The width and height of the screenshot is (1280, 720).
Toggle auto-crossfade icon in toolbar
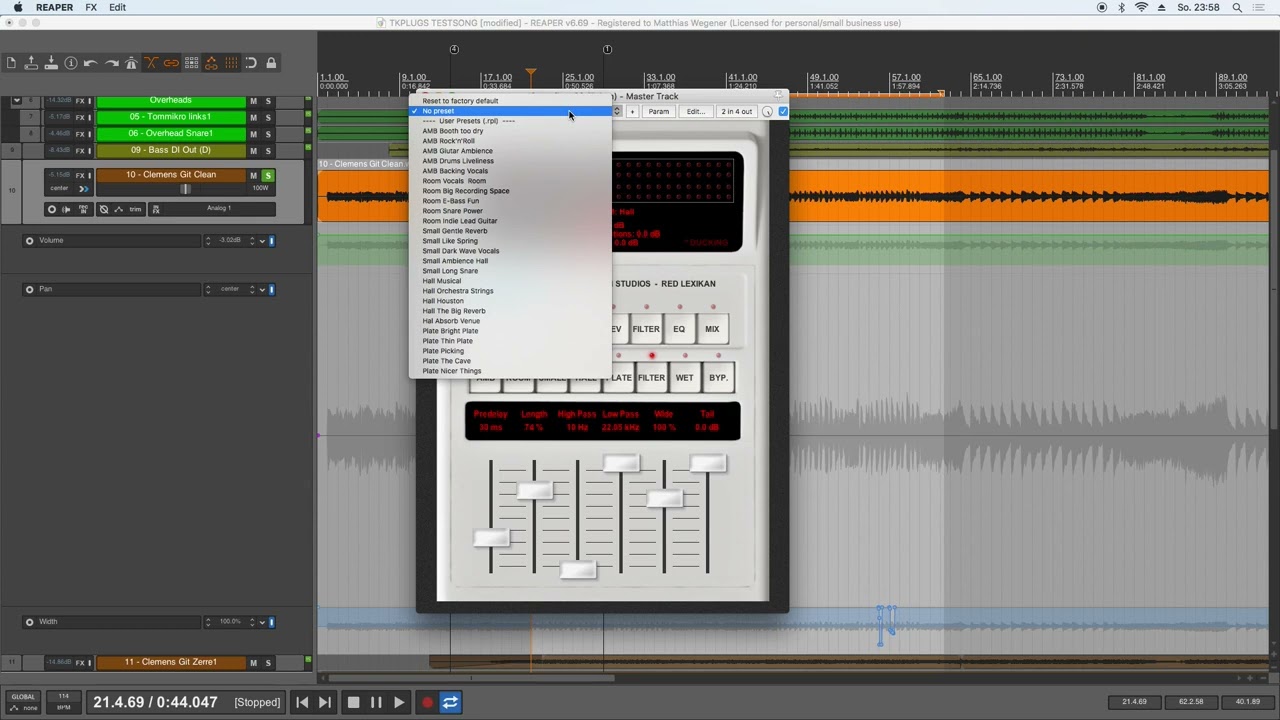pos(151,63)
